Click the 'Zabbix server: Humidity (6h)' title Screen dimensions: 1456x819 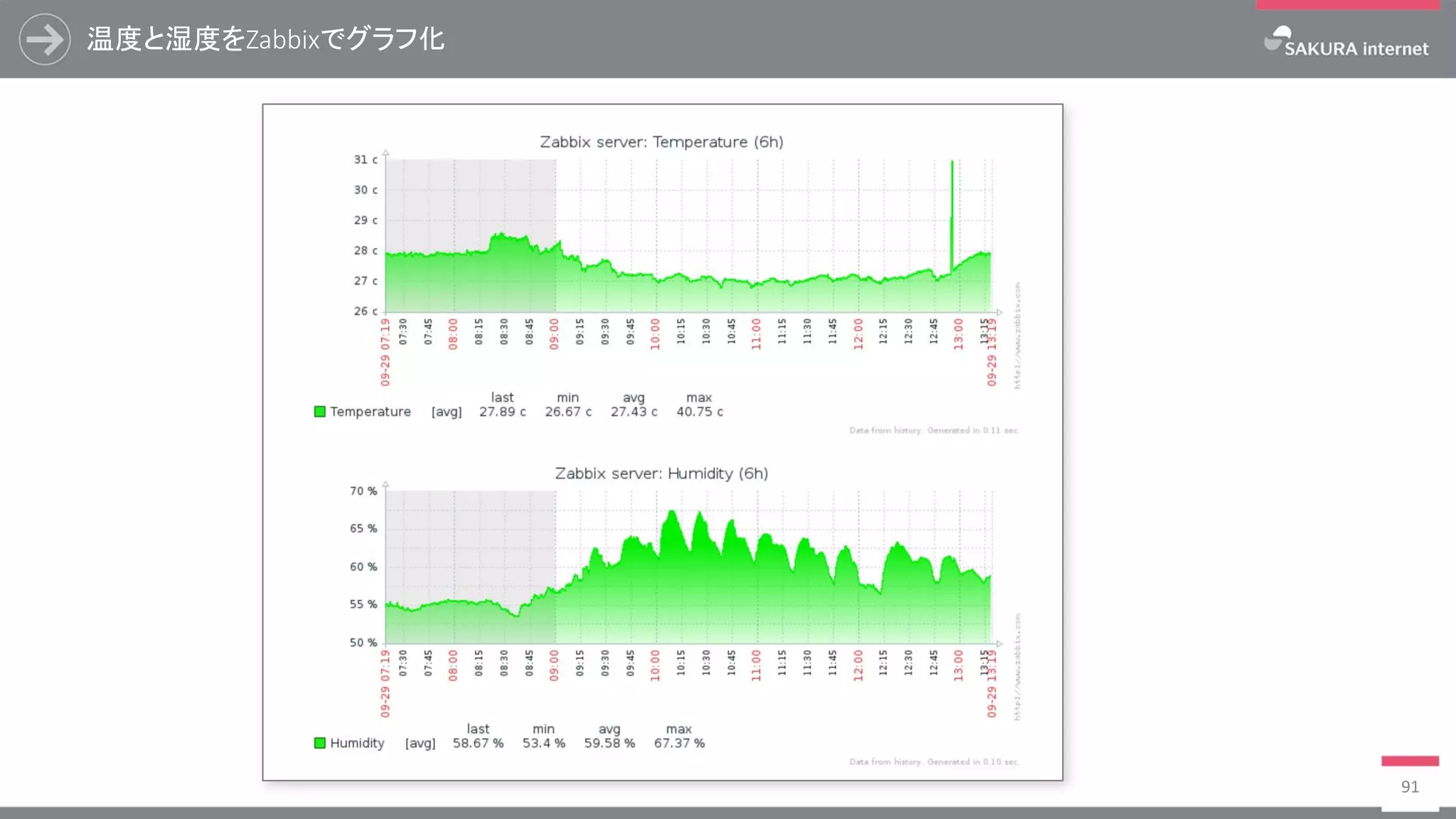[x=661, y=473]
